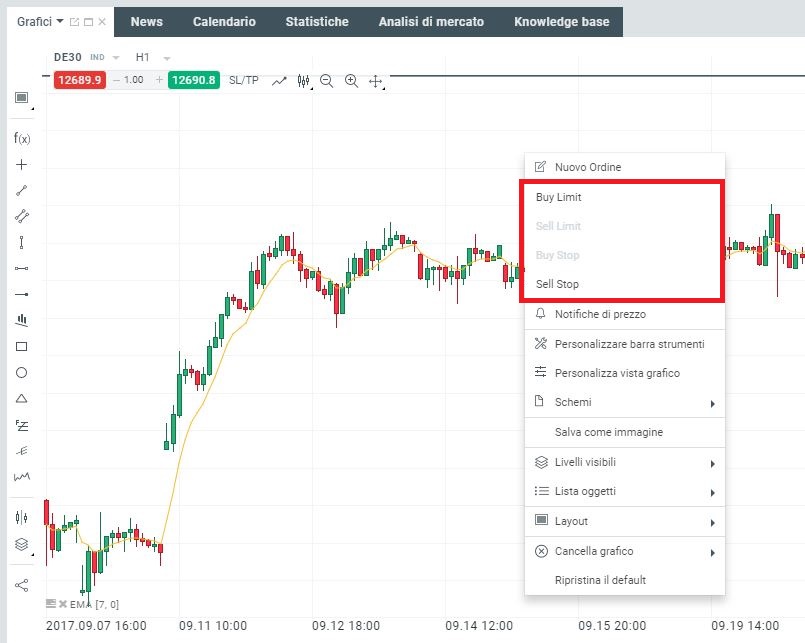Click the red sell price 12689.9 button
Screen dimensions: 805x643
coord(79,80)
